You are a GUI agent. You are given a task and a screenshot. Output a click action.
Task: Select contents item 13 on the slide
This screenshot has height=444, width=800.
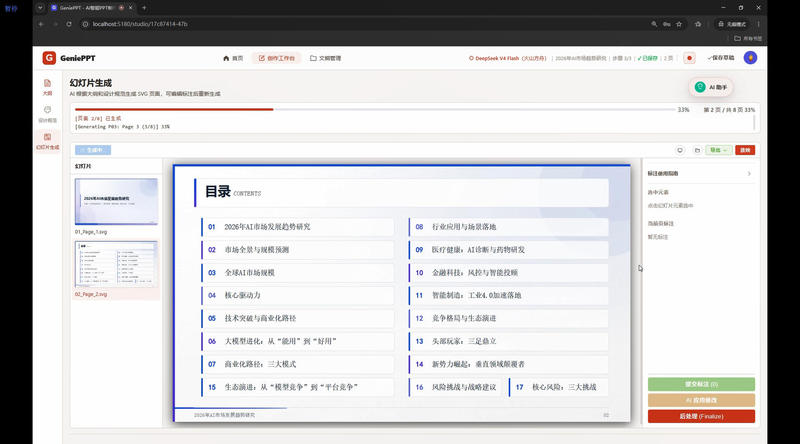pyautogui.click(x=508, y=341)
